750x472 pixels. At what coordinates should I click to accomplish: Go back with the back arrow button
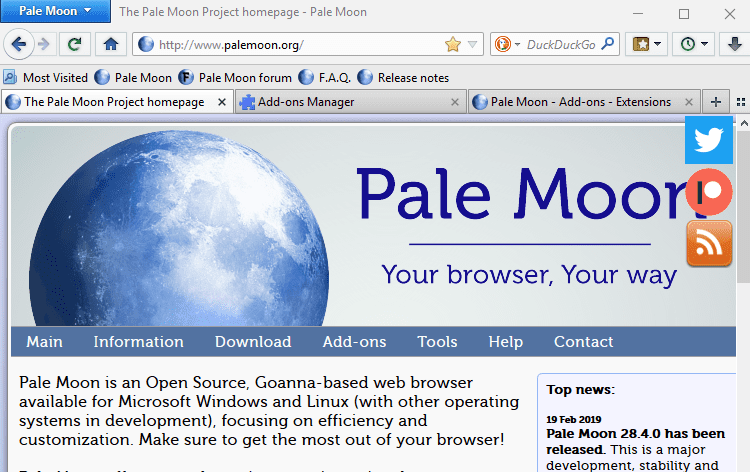click(x=19, y=44)
